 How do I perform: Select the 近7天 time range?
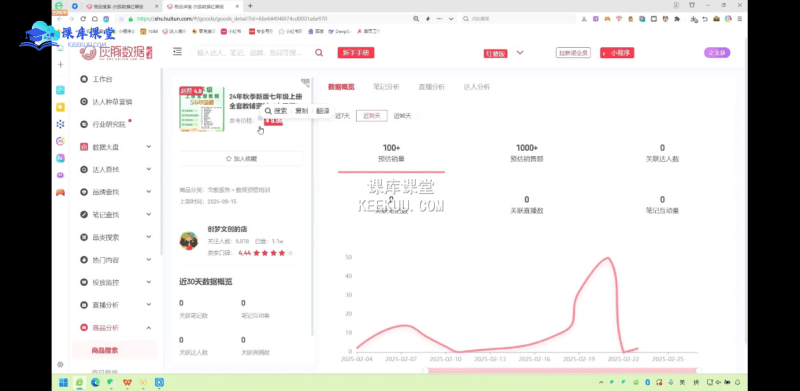[x=342, y=116]
